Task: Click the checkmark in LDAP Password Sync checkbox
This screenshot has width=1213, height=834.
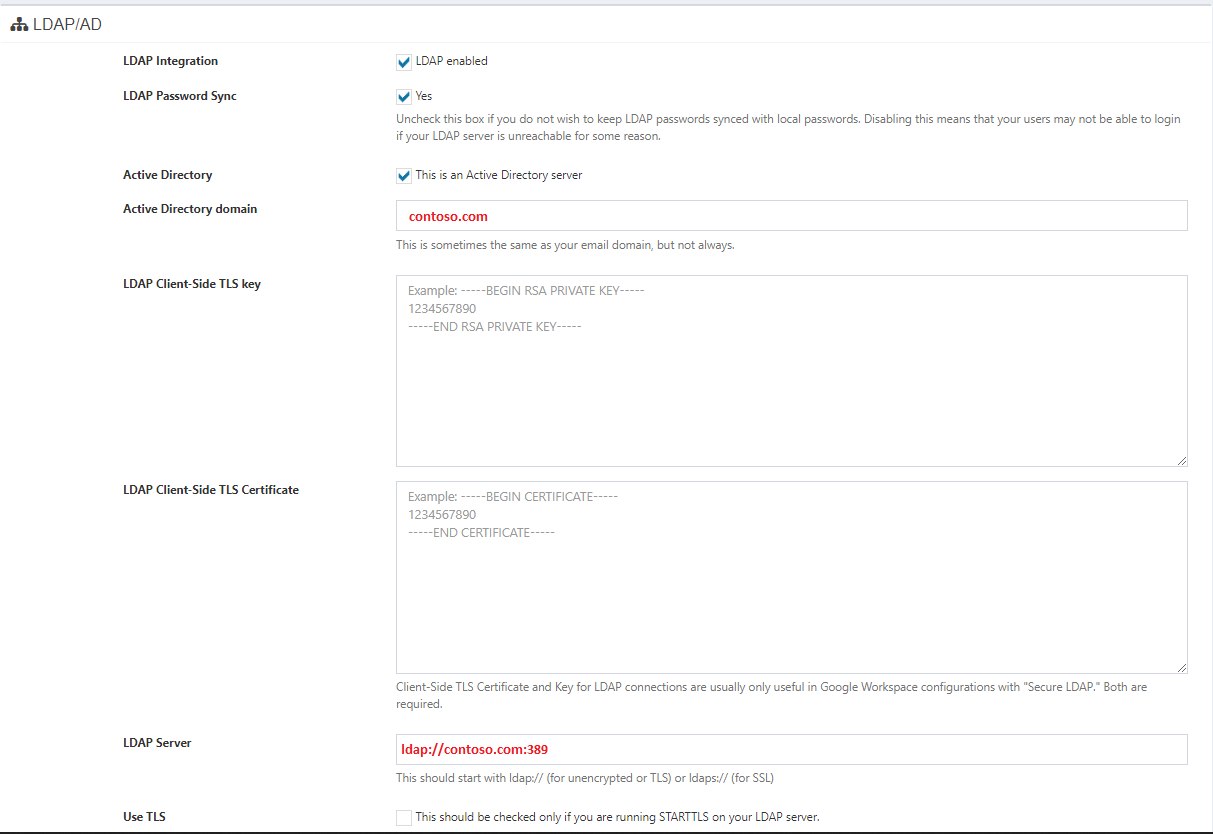Action: tap(403, 96)
